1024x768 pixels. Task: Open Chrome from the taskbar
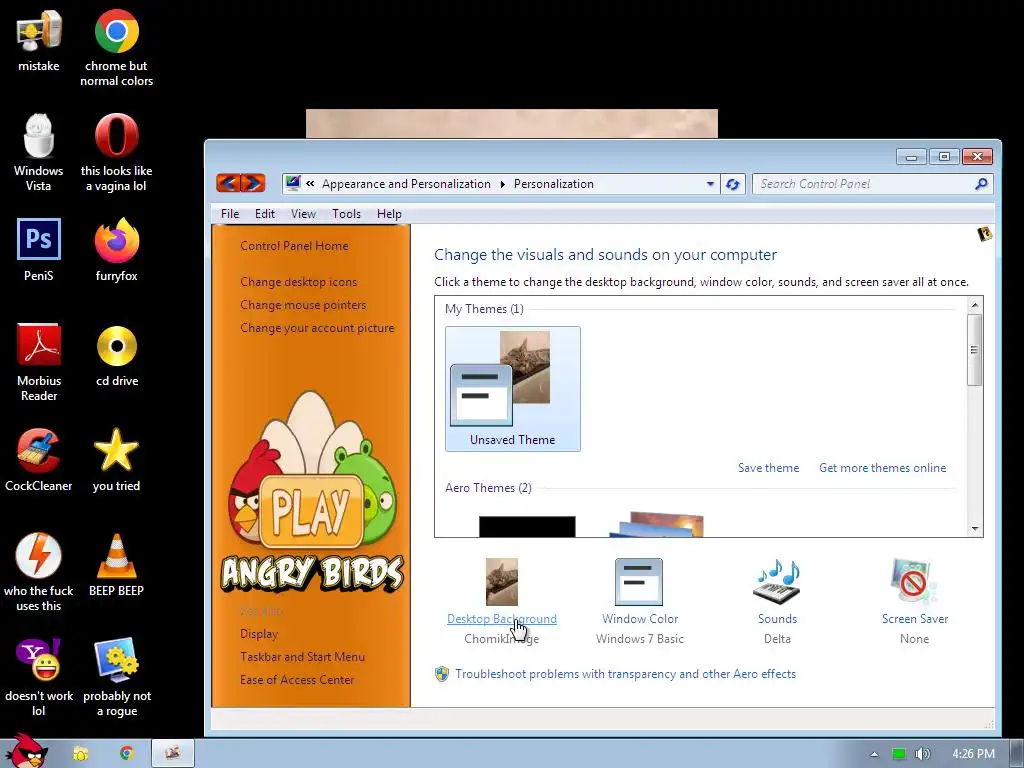point(127,753)
